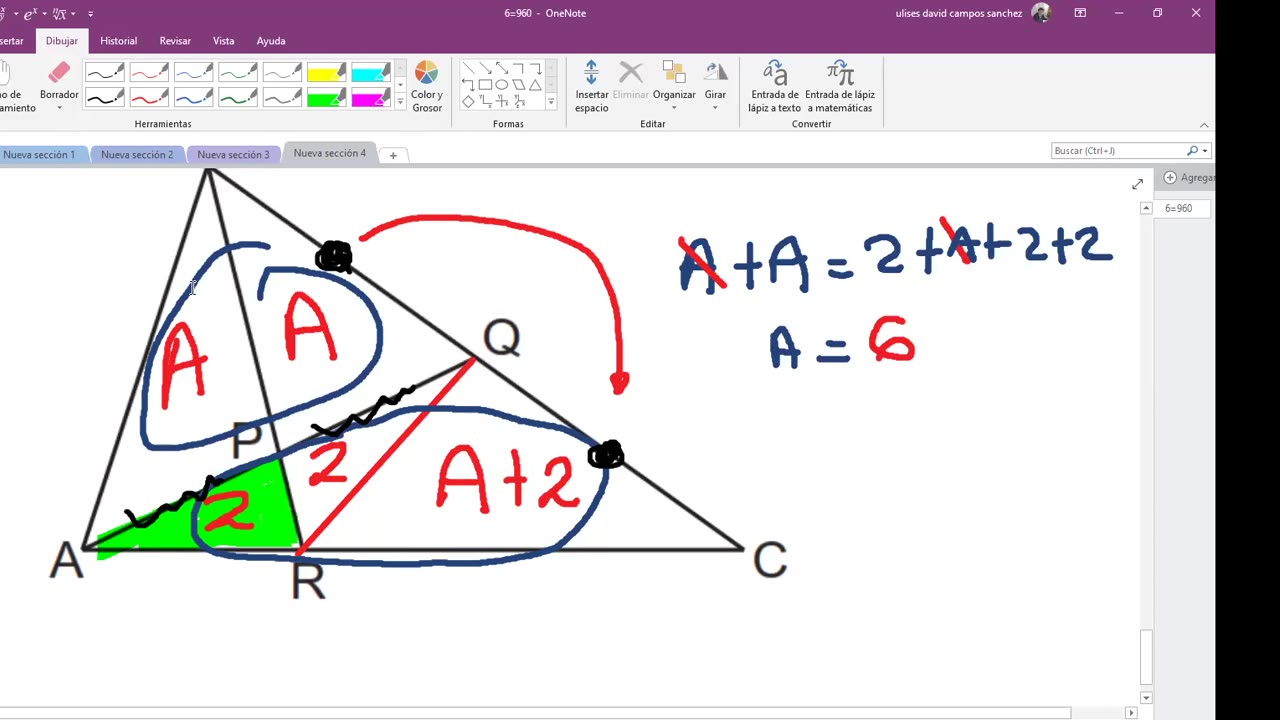Viewport: 1280px width, 720px height.
Task: Select the green highlighter
Action: click(x=326, y=97)
